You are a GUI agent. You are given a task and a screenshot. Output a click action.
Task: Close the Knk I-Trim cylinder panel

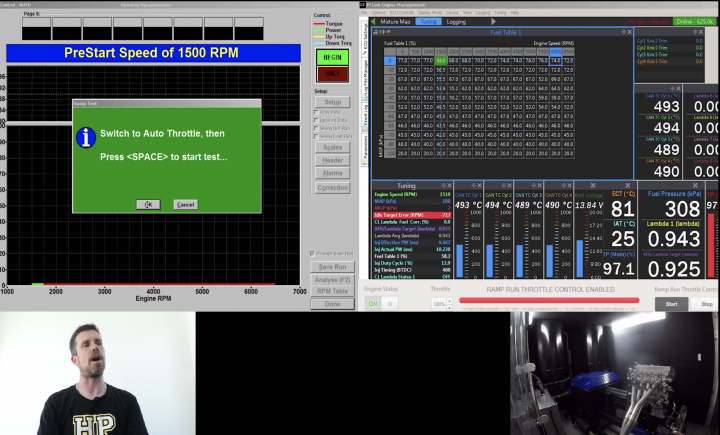tap(701, 32)
